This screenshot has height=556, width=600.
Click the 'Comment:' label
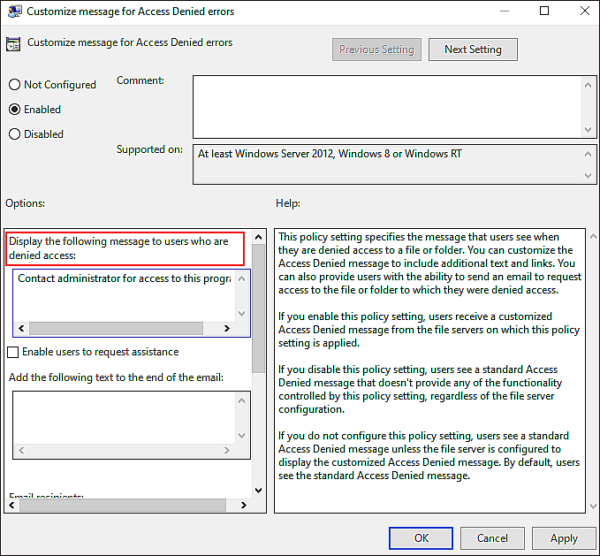tap(140, 80)
